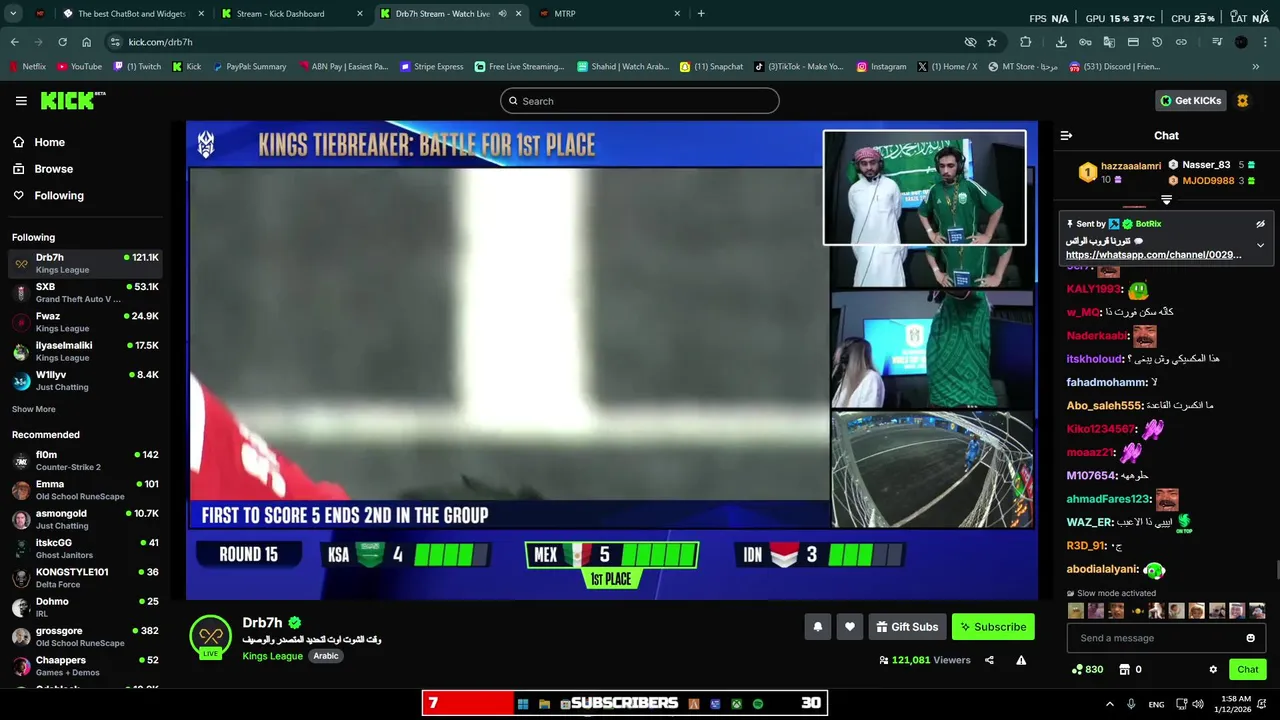Select Fwaz channel in Following list
1280x720 pixels.
pos(85,322)
